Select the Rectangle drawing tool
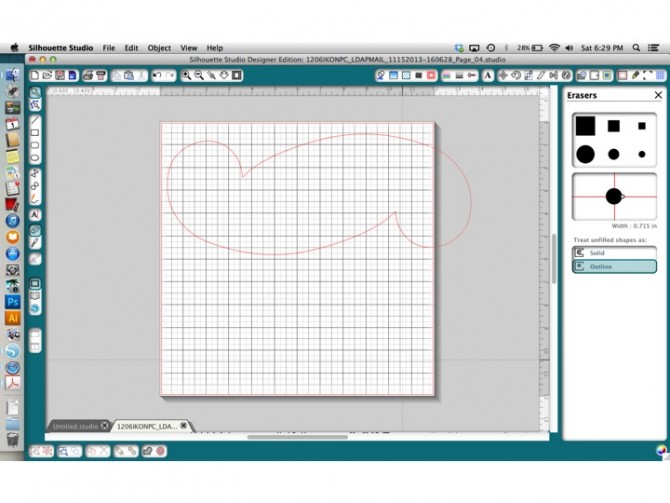 pyautogui.click(x=35, y=133)
